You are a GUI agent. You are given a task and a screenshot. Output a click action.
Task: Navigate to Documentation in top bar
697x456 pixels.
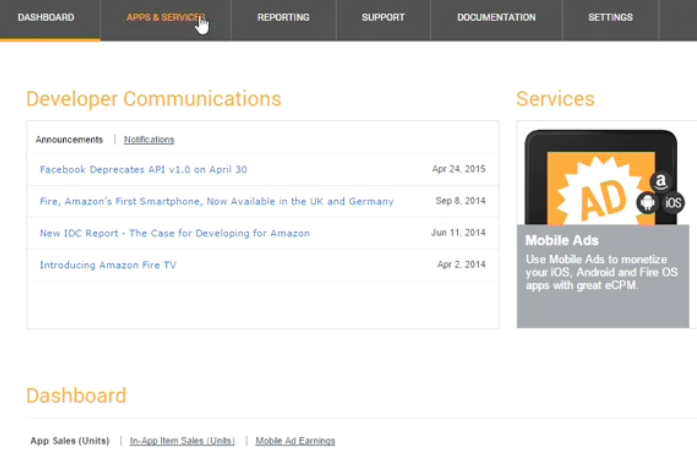click(496, 18)
